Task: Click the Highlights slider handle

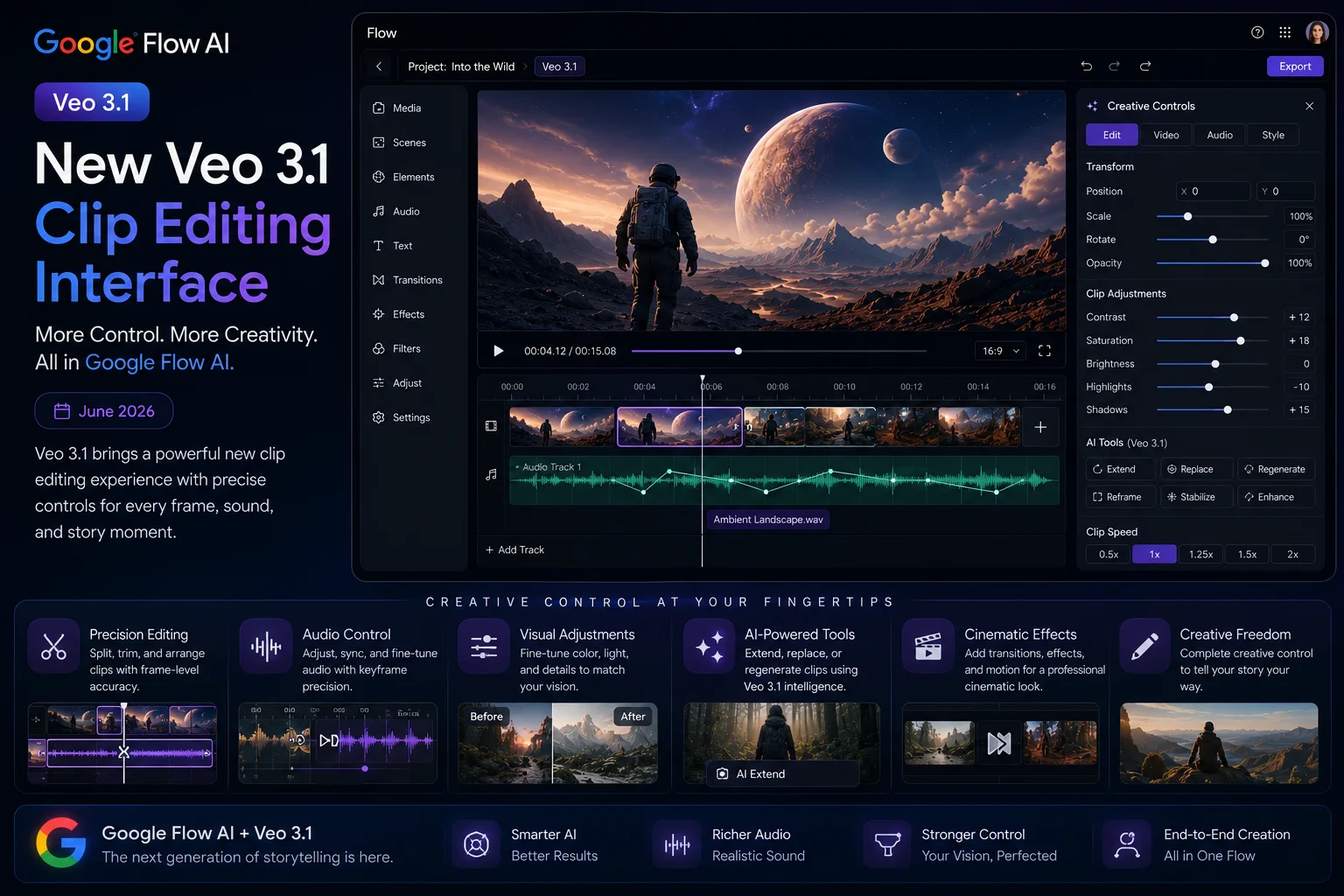Action: coord(1209,387)
